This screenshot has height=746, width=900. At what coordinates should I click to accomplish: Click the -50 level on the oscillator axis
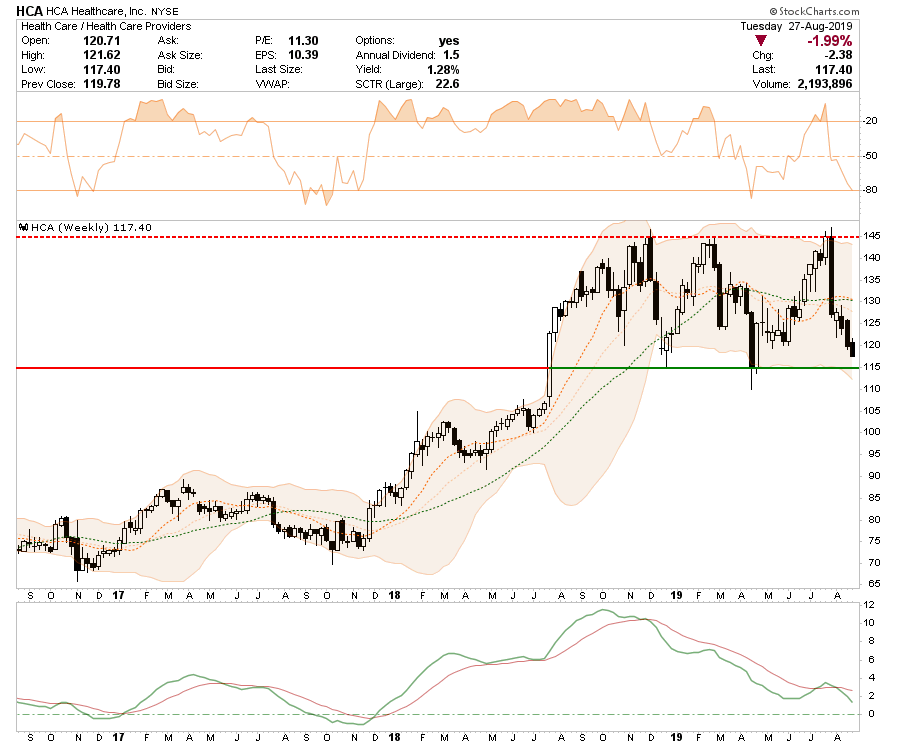(870, 156)
